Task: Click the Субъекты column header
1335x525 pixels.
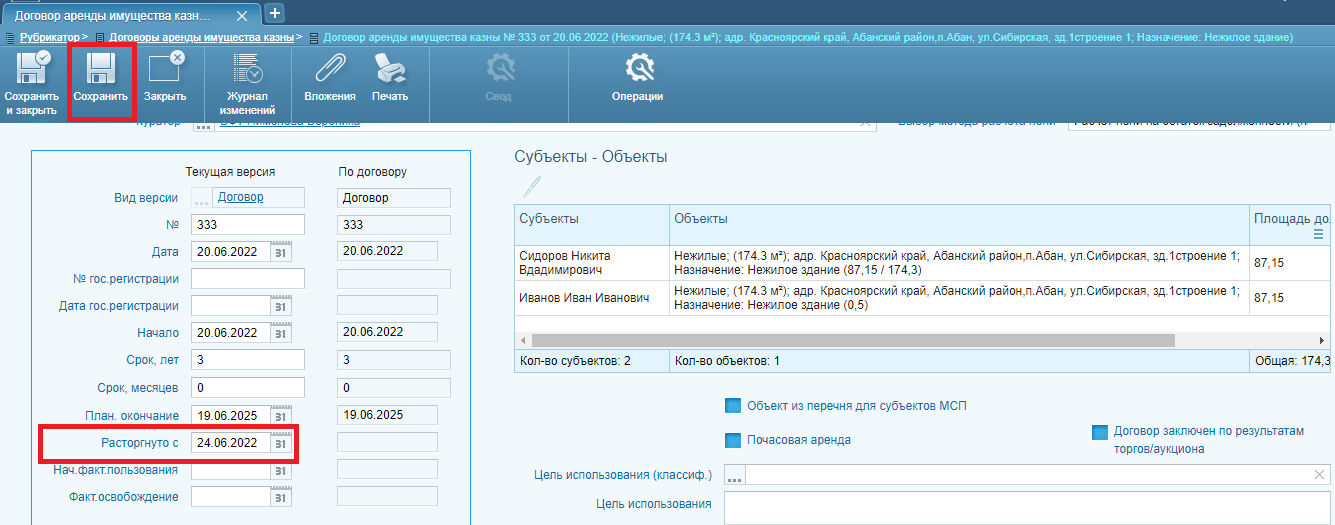Action: pyautogui.click(x=592, y=225)
